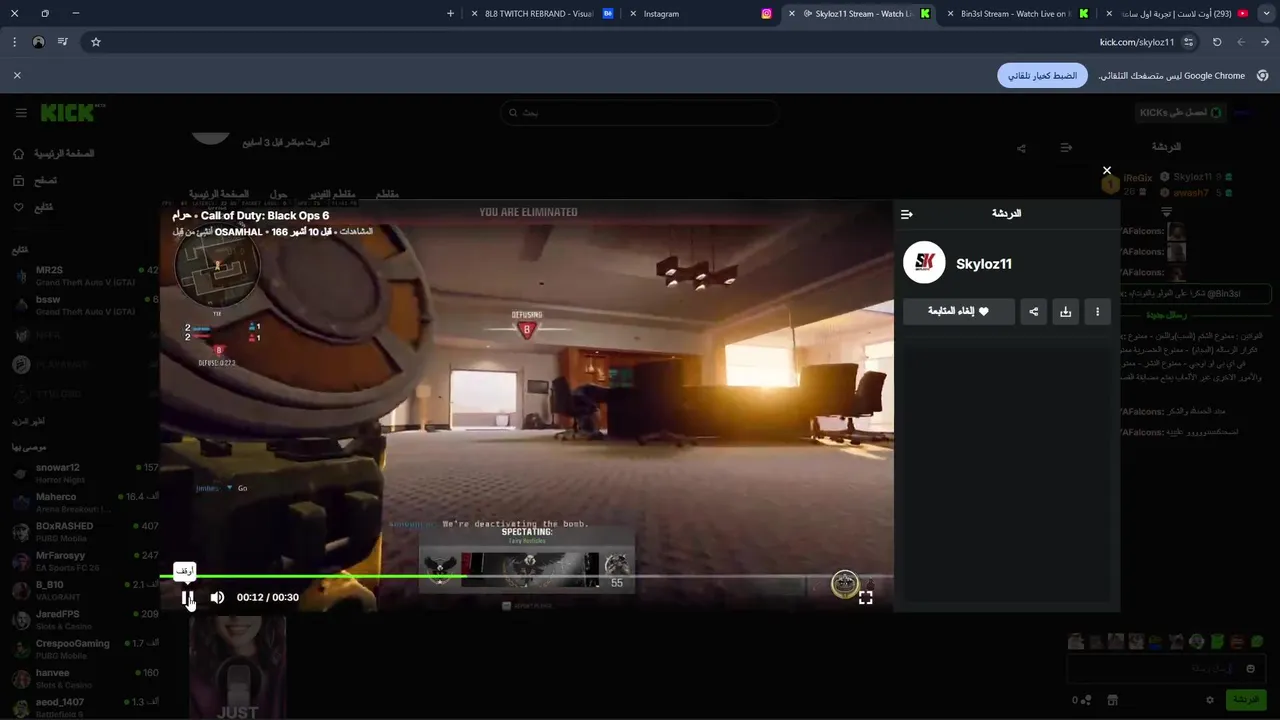Screen dimensions: 1280x720
Task: Open chat settings gear icon
Action: (x=1210, y=700)
